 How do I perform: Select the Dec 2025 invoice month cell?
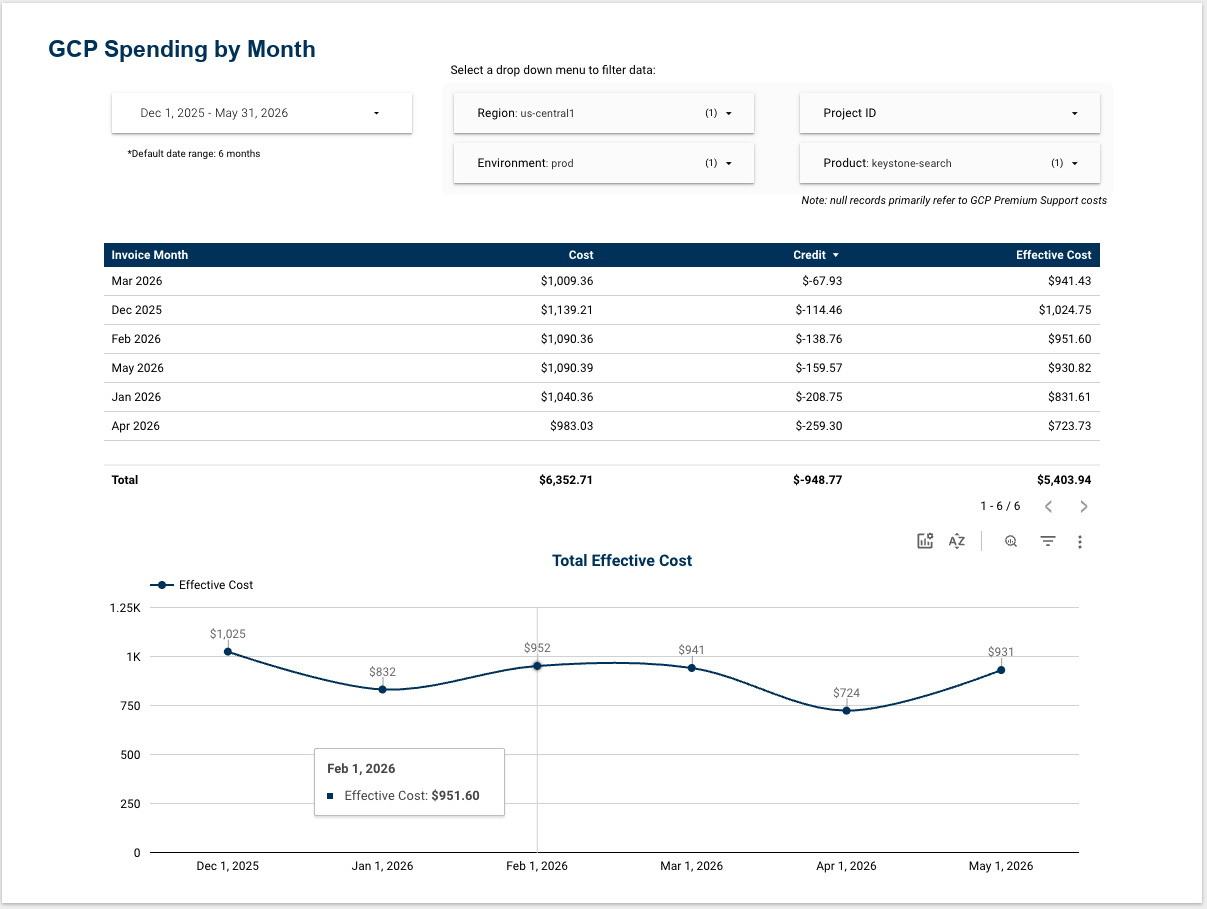click(137, 310)
